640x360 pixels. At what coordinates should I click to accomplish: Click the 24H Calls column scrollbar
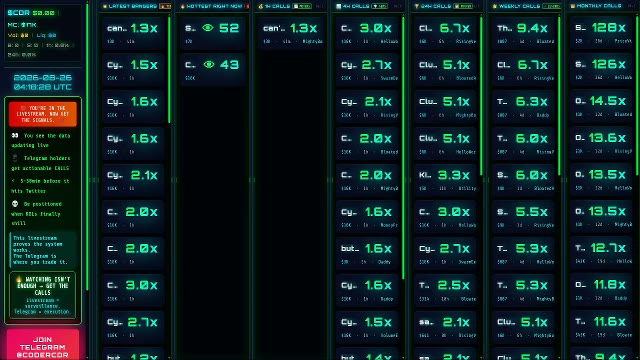(x=481, y=96)
